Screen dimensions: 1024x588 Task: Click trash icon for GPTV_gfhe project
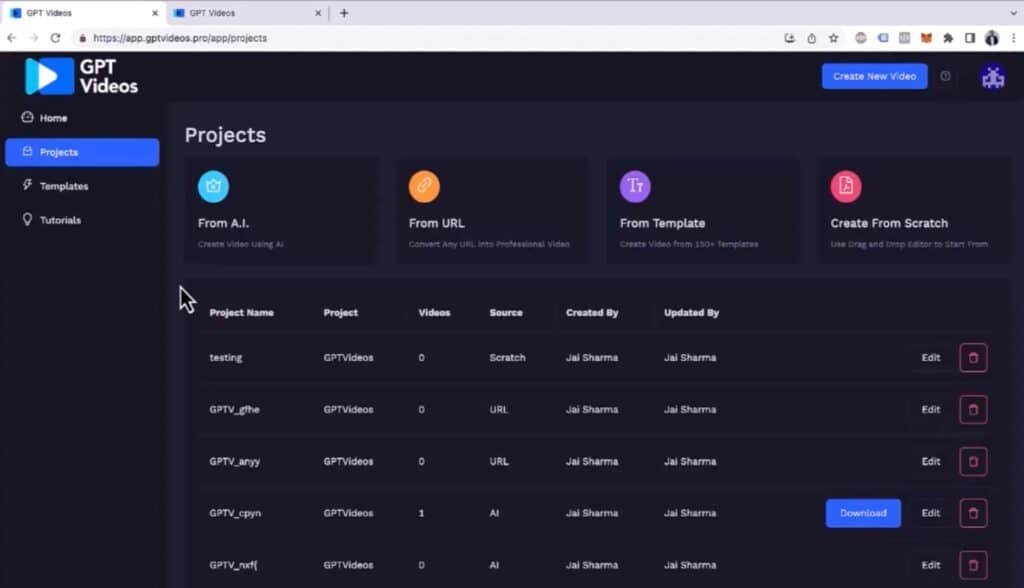[973, 410]
